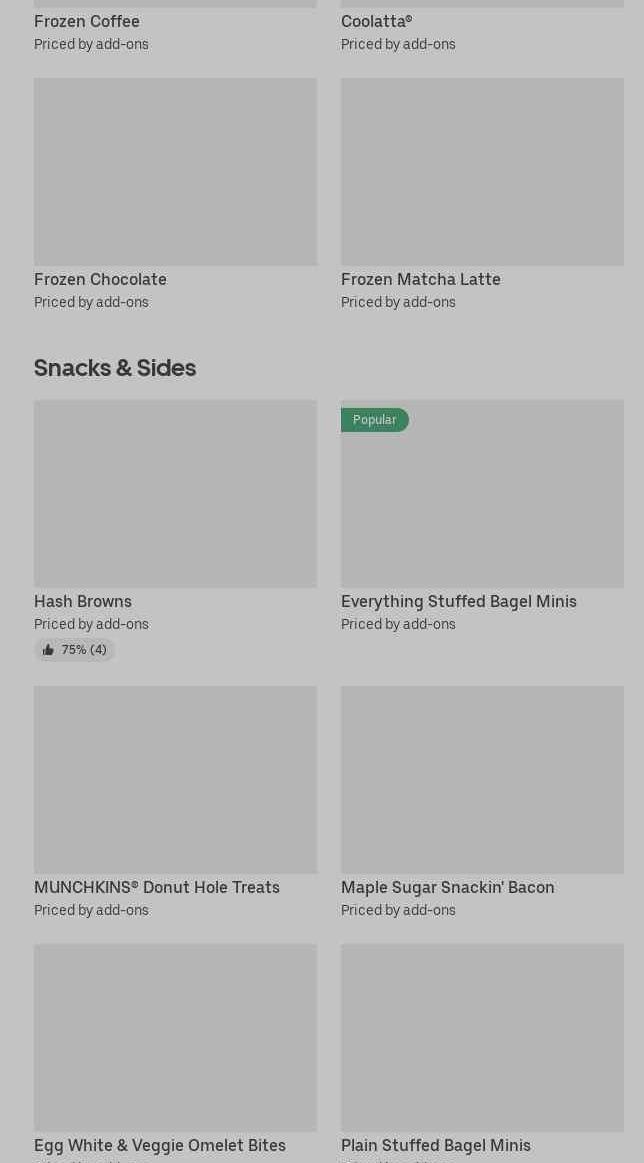The width and height of the screenshot is (644, 1163).
Task: Open the Frozen Chocolate image
Action: (175, 172)
